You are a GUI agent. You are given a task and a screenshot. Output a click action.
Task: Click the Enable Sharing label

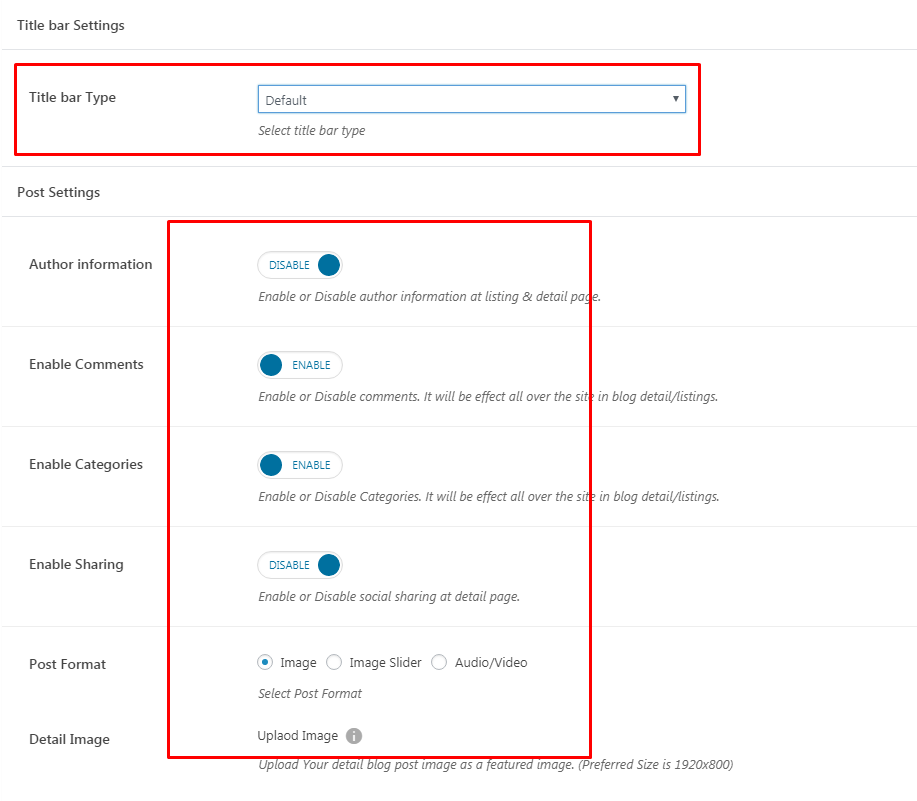(76, 564)
